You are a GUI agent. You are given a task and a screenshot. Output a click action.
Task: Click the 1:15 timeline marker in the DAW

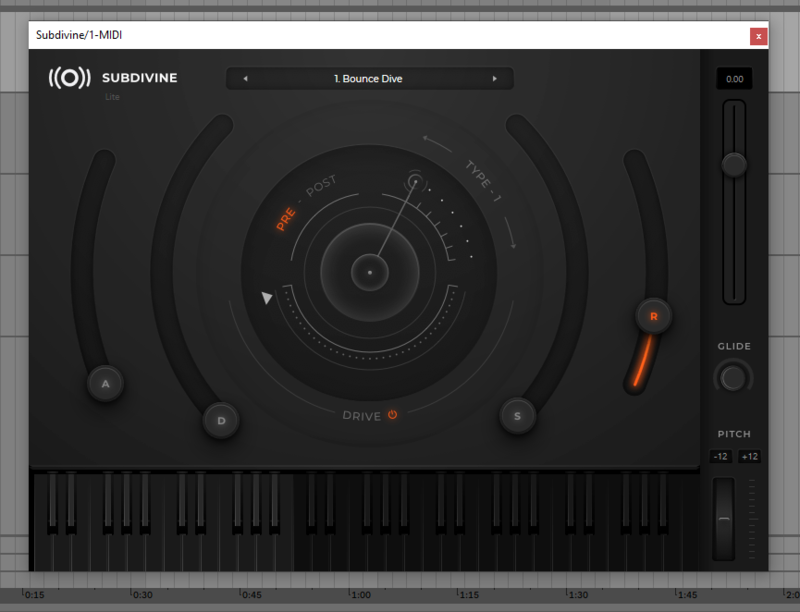[x=468, y=595]
